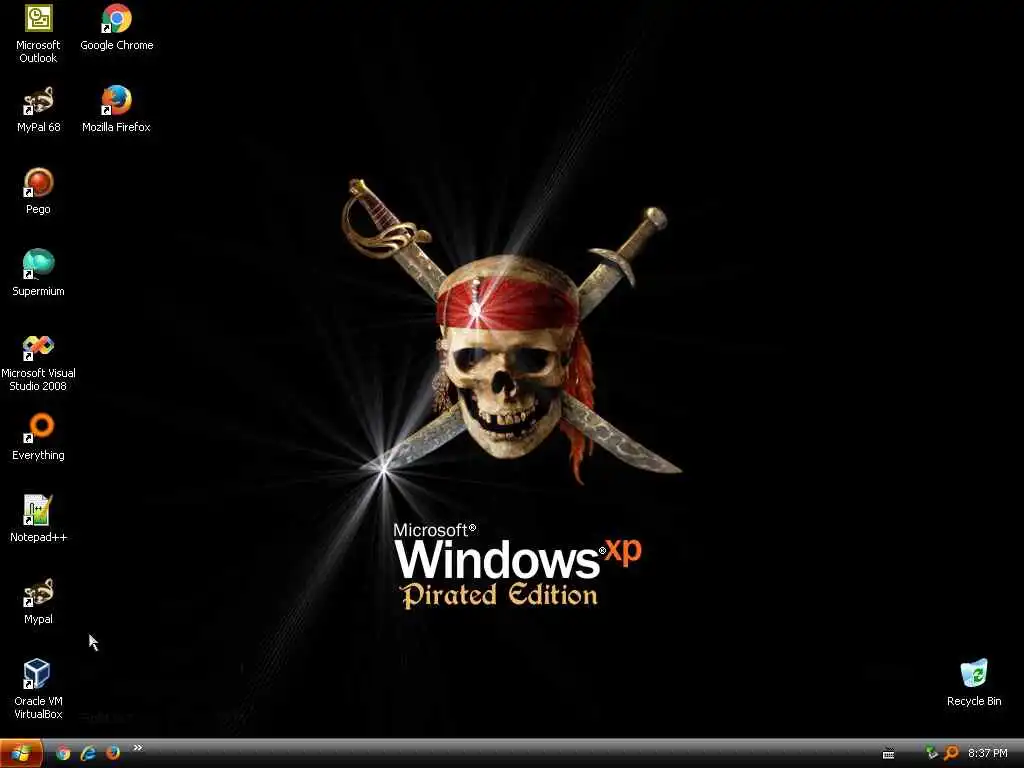Click the green network tray icon
Viewport: 1024px width, 768px height.
point(932,753)
